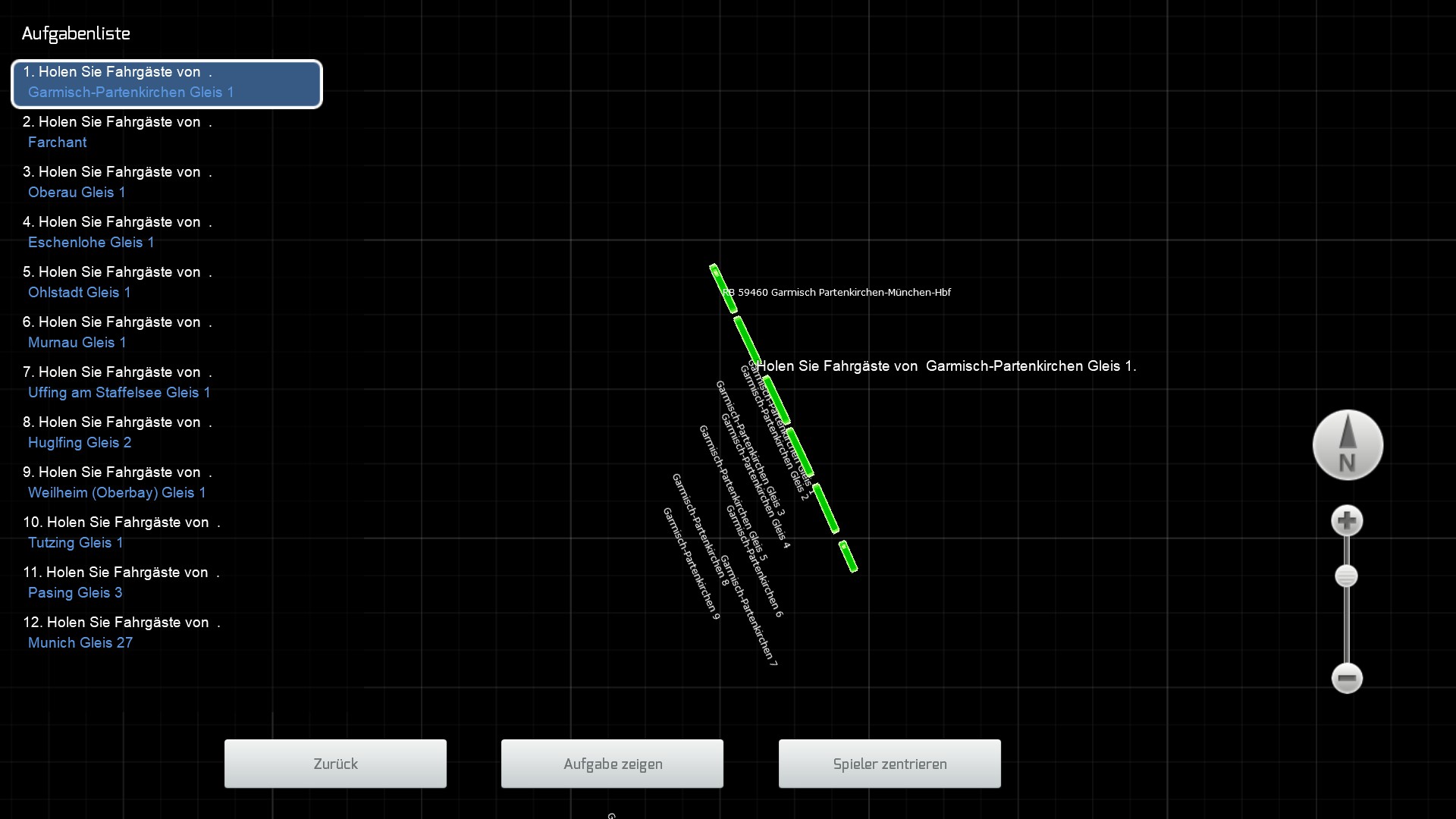The image size is (1456, 819).
Task: Select task 9 Weilheim (Oberbay) Gleis 1
Action: tap(118, 482)
